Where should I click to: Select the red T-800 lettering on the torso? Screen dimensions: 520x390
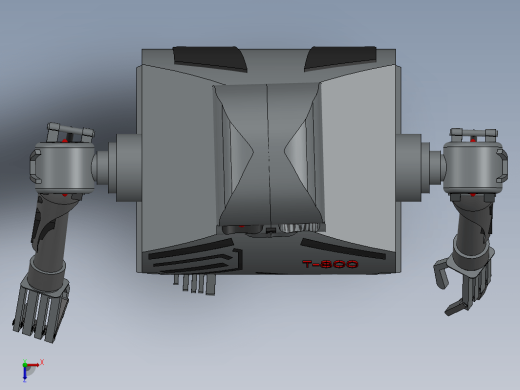tap(330, 264)
